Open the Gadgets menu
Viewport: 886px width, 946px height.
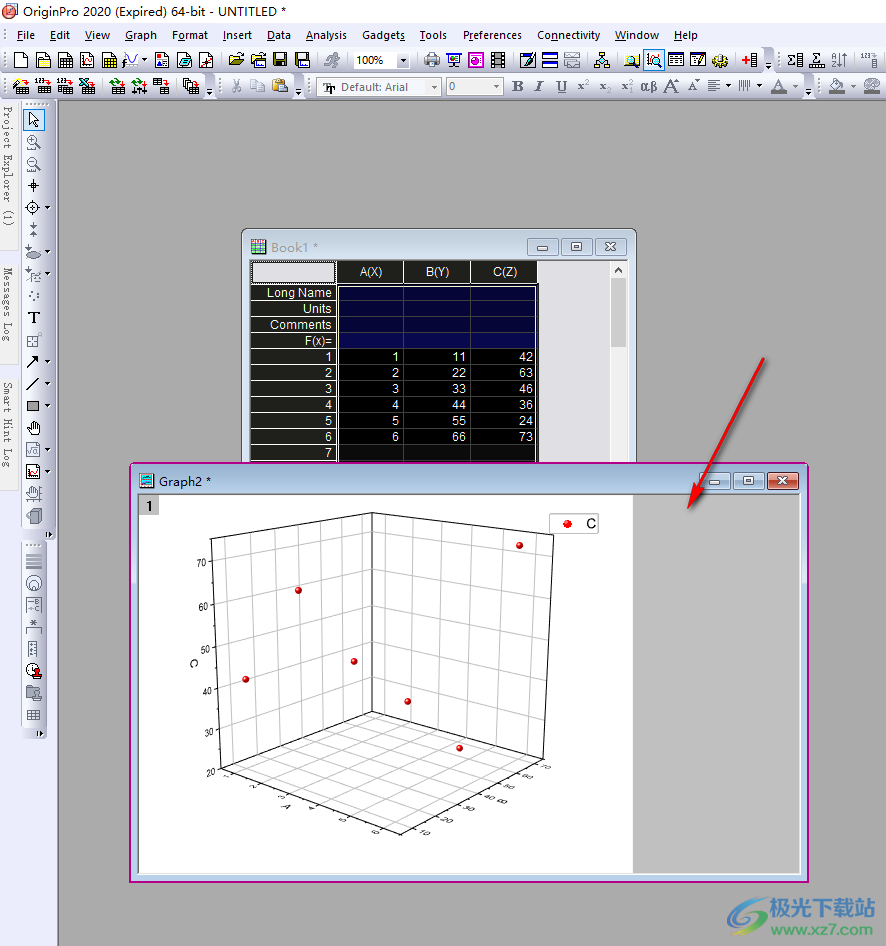(383, 35)
